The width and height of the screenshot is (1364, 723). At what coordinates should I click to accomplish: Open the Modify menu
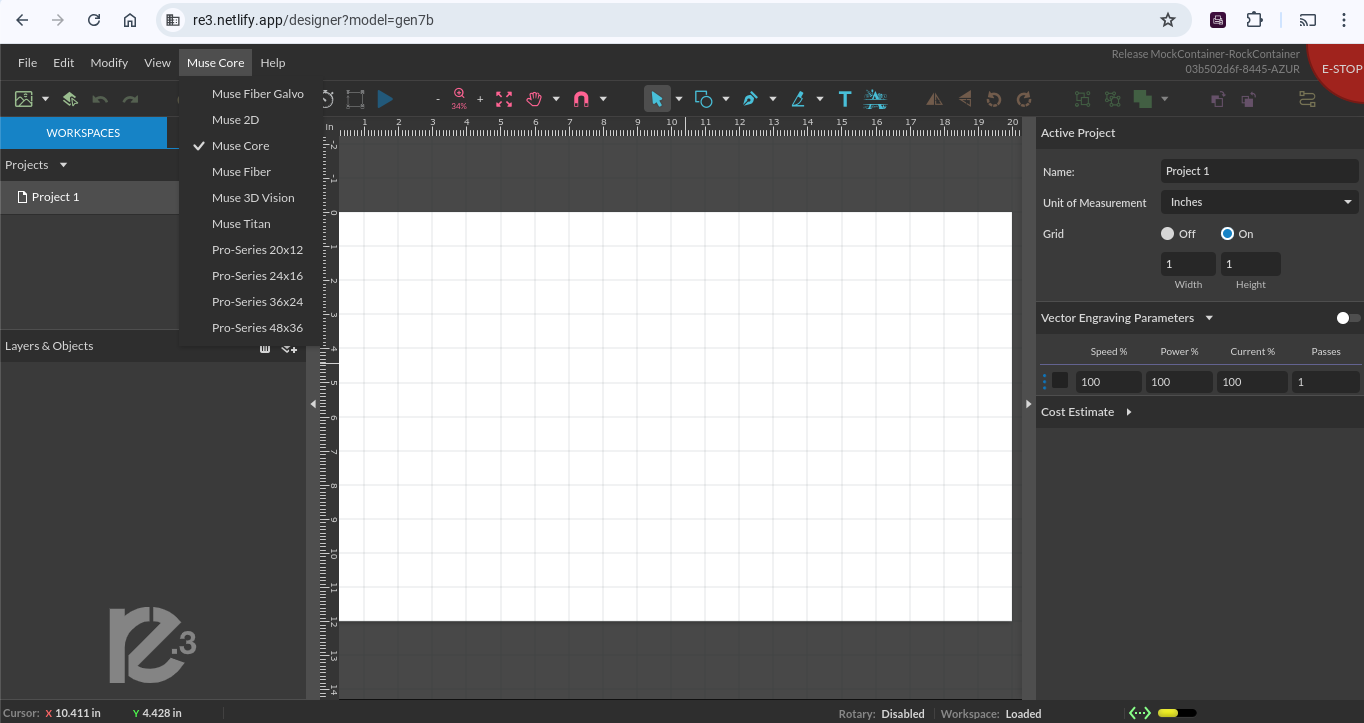(109, 62)
